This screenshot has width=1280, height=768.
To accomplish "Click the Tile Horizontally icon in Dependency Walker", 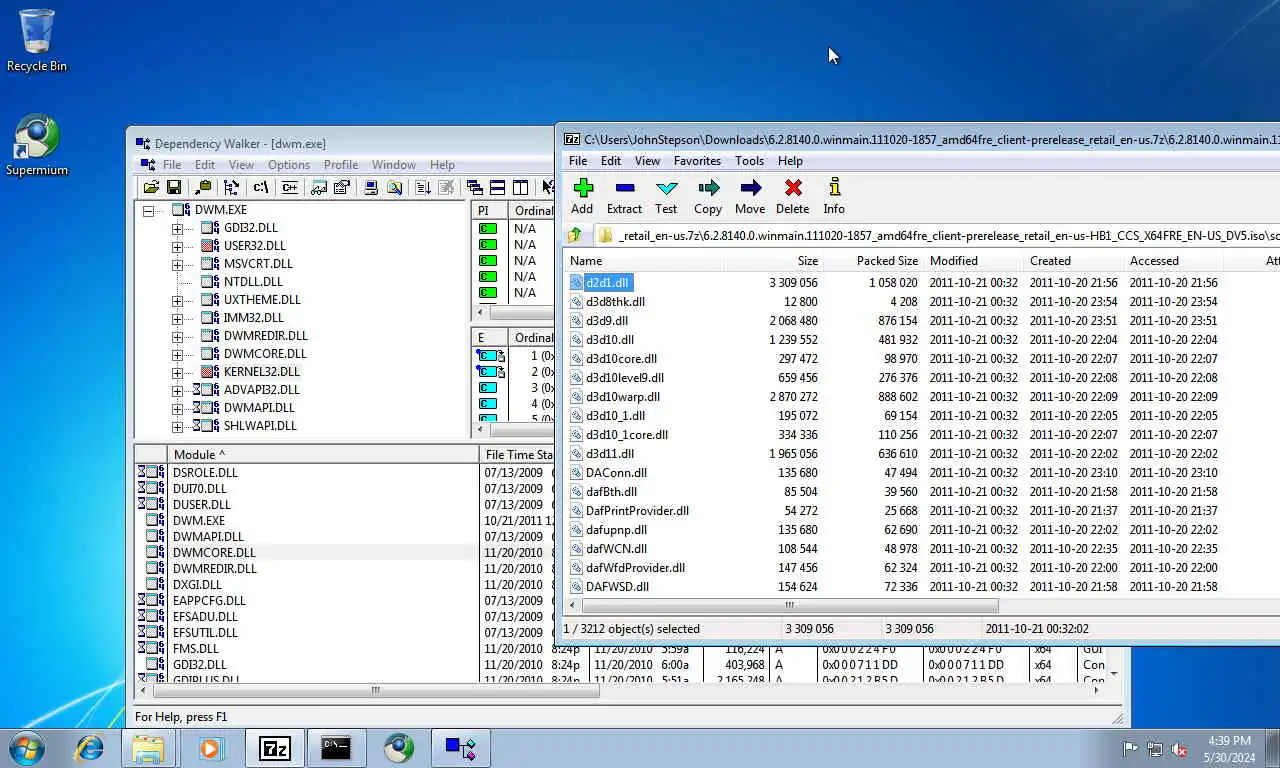I will point(497,187).
